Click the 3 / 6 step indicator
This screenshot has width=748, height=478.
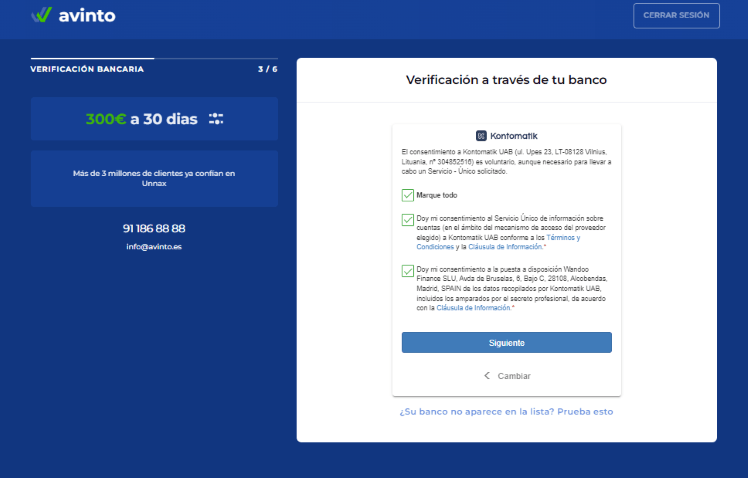pos(268,69)
